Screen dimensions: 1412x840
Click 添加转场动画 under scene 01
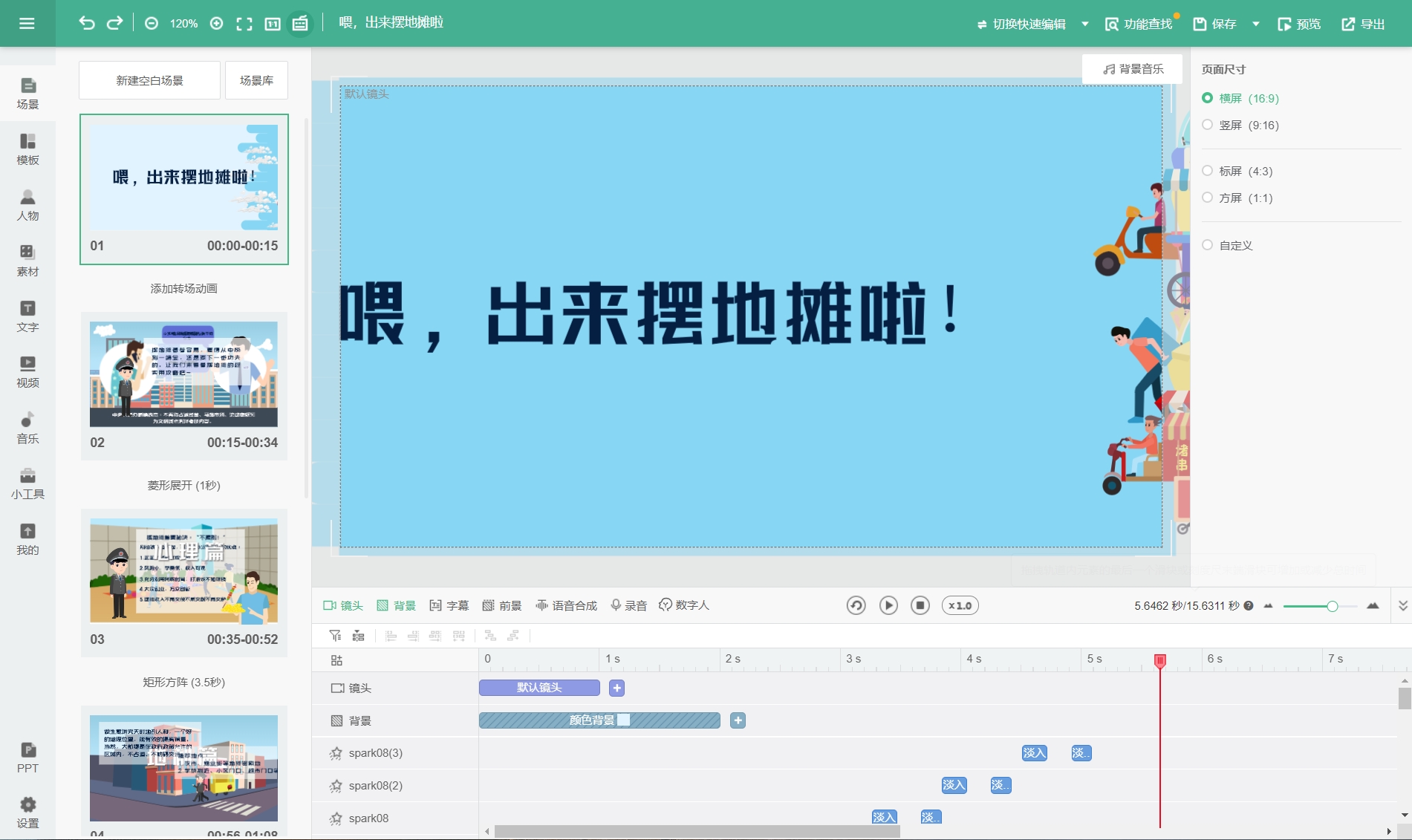tap(183, 288)
